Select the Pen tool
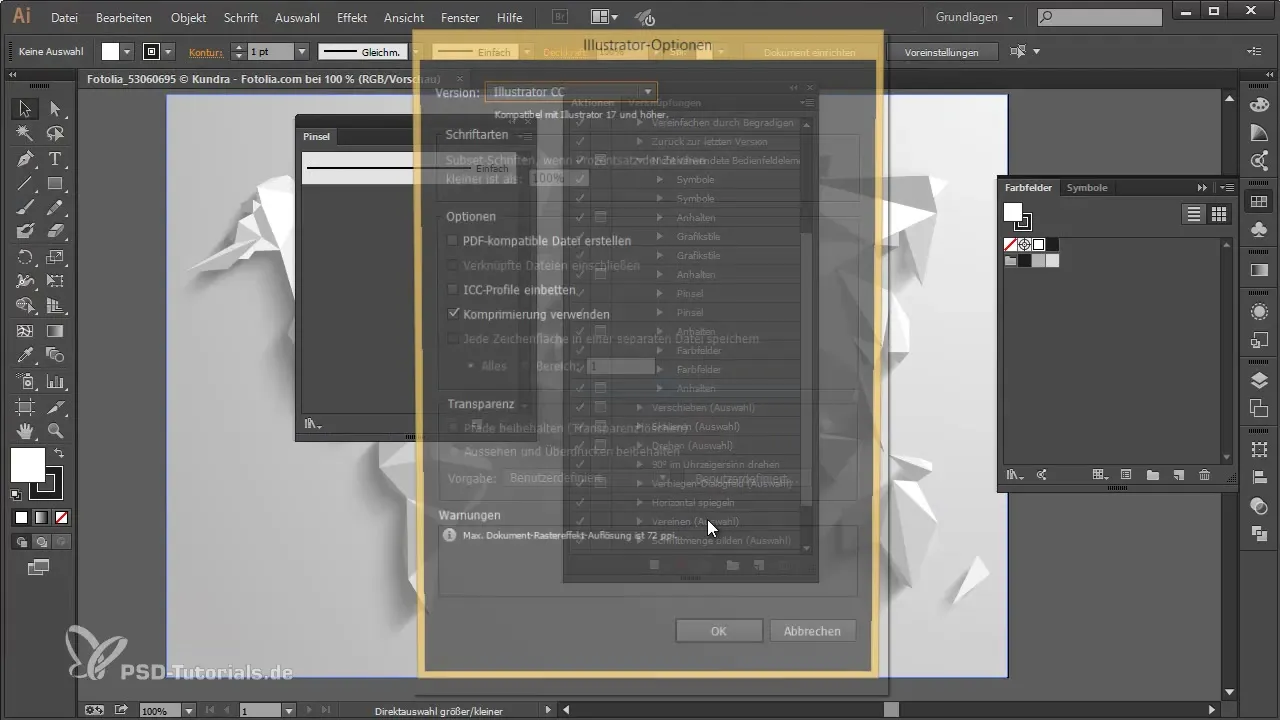Viewport: 1280px width, 720px height. 25,159
